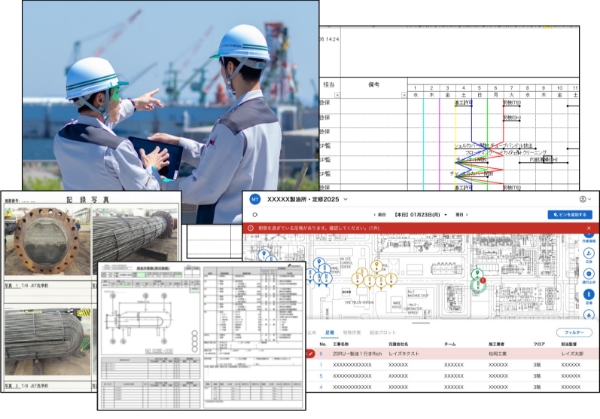
Task: Click the top blue pin of the blue cluster
Action: pos(319,263)
